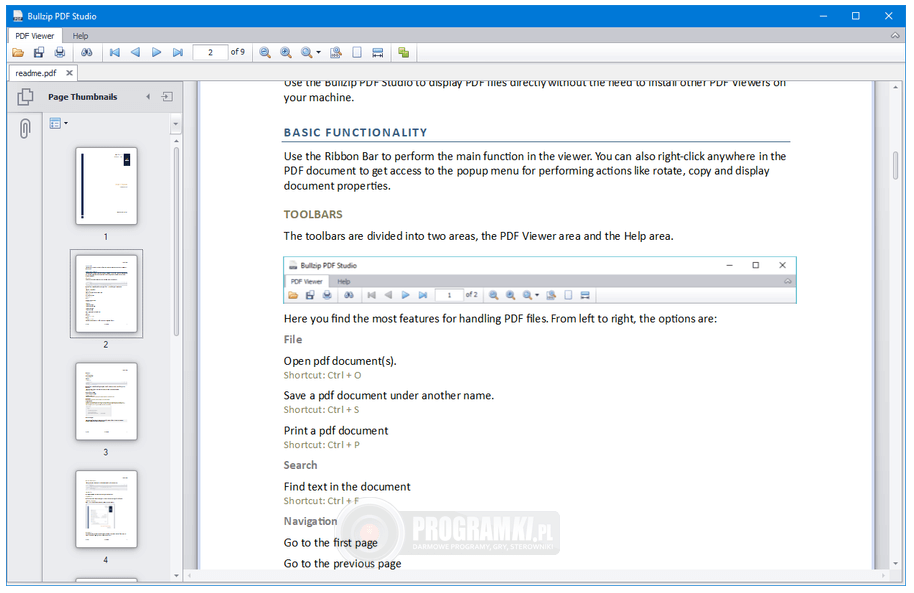This screenshot has width=914, height=593.
Task: Go to the first page
Action: coord(115,52)
